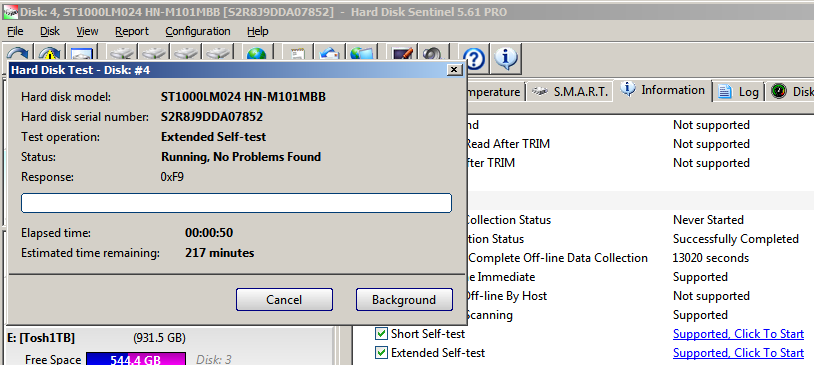Click the Never Started status value
Screen dimensions: 814x365
click(709, 220)
